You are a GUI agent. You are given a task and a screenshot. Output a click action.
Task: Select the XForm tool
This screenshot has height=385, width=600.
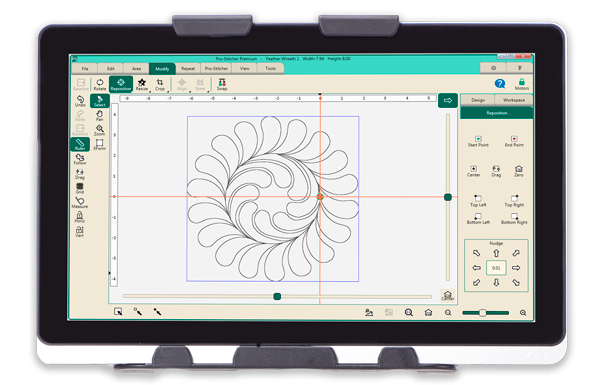coord(99,144)
